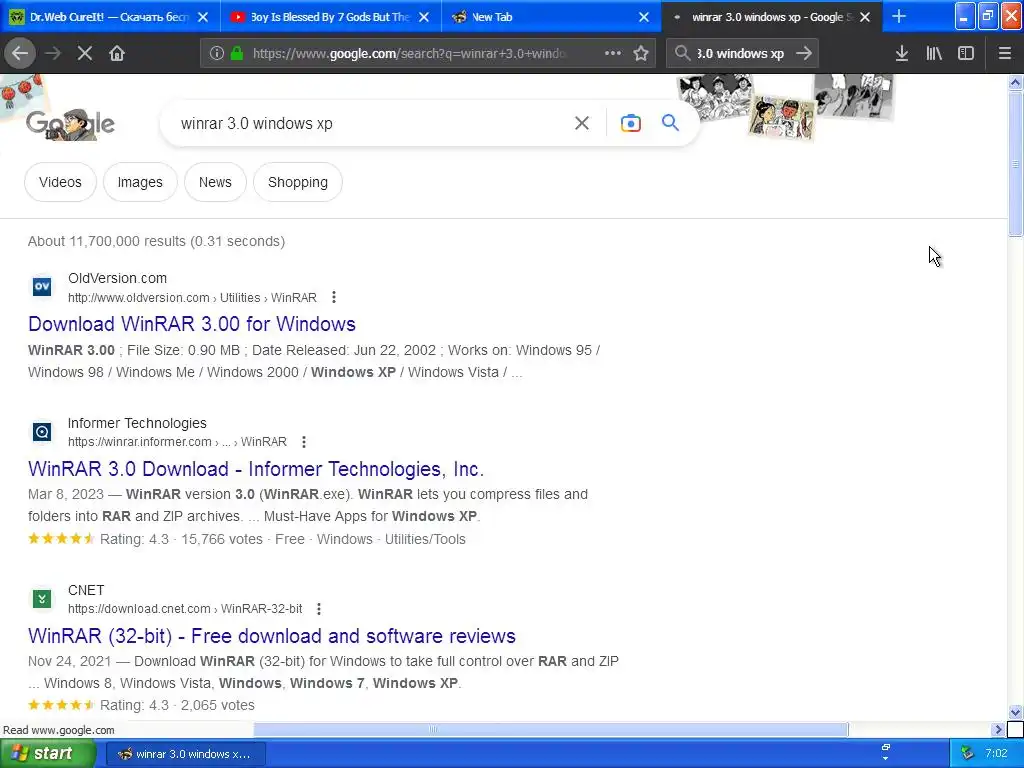Viewport: 1024px width, 768px height.
Task: Open the CNET result options dots
Action: point(319,609)
